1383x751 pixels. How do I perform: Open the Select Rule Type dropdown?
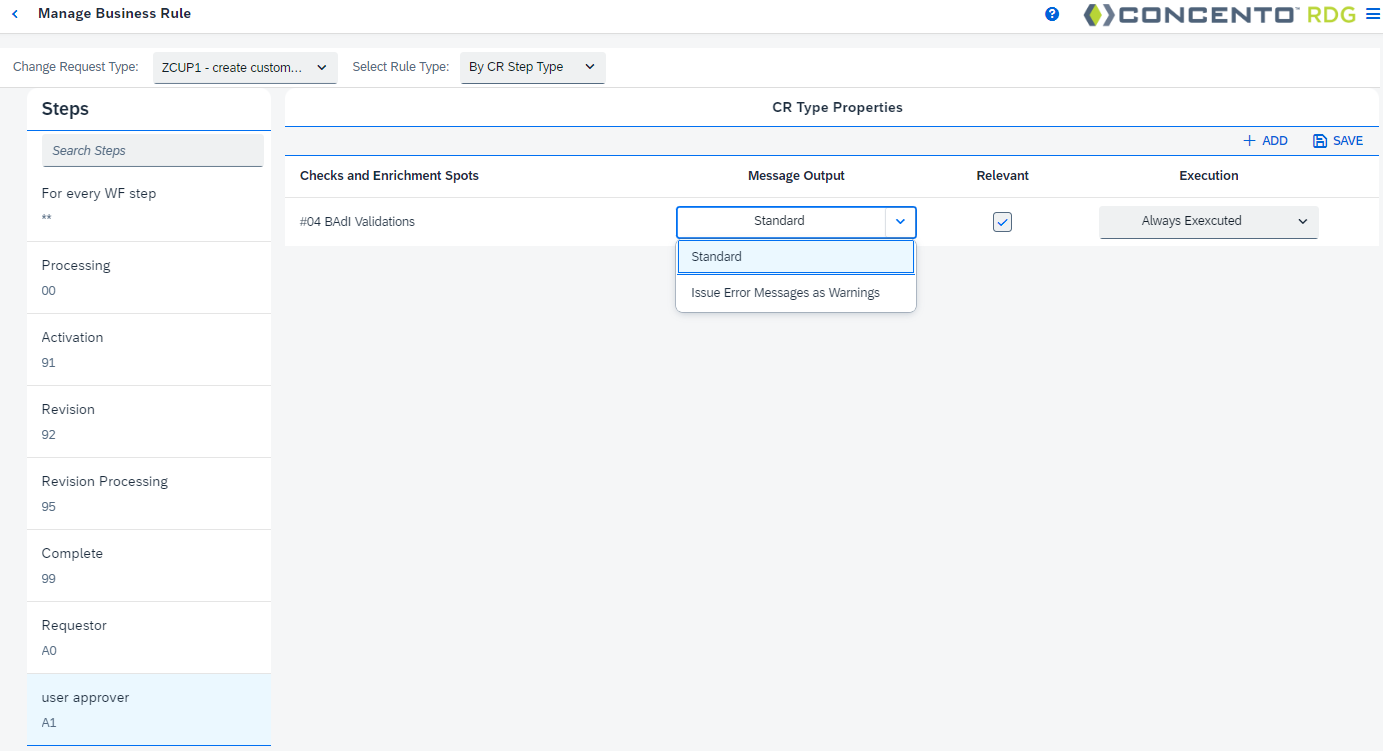pyautogui.click(x=532, y=68)
